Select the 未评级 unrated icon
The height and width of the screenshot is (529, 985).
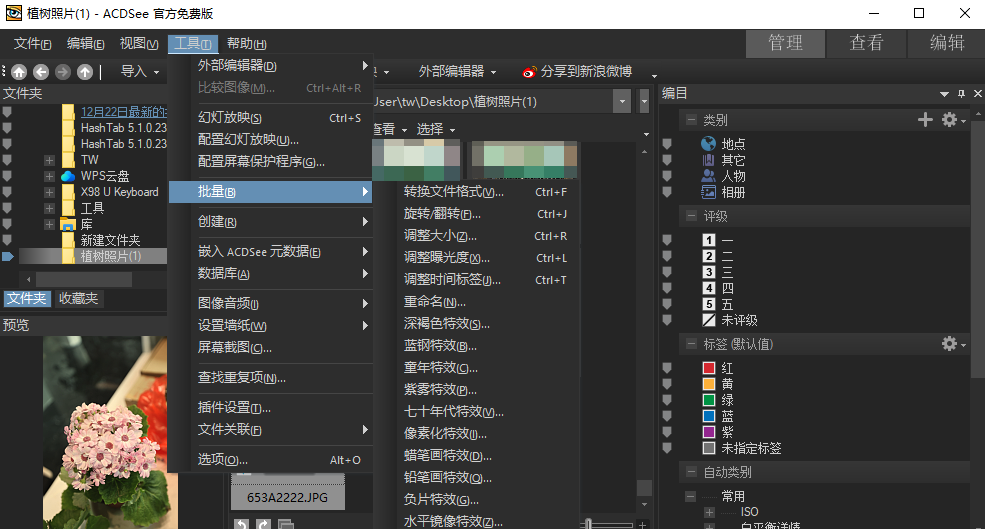click(x=709, y=320)
